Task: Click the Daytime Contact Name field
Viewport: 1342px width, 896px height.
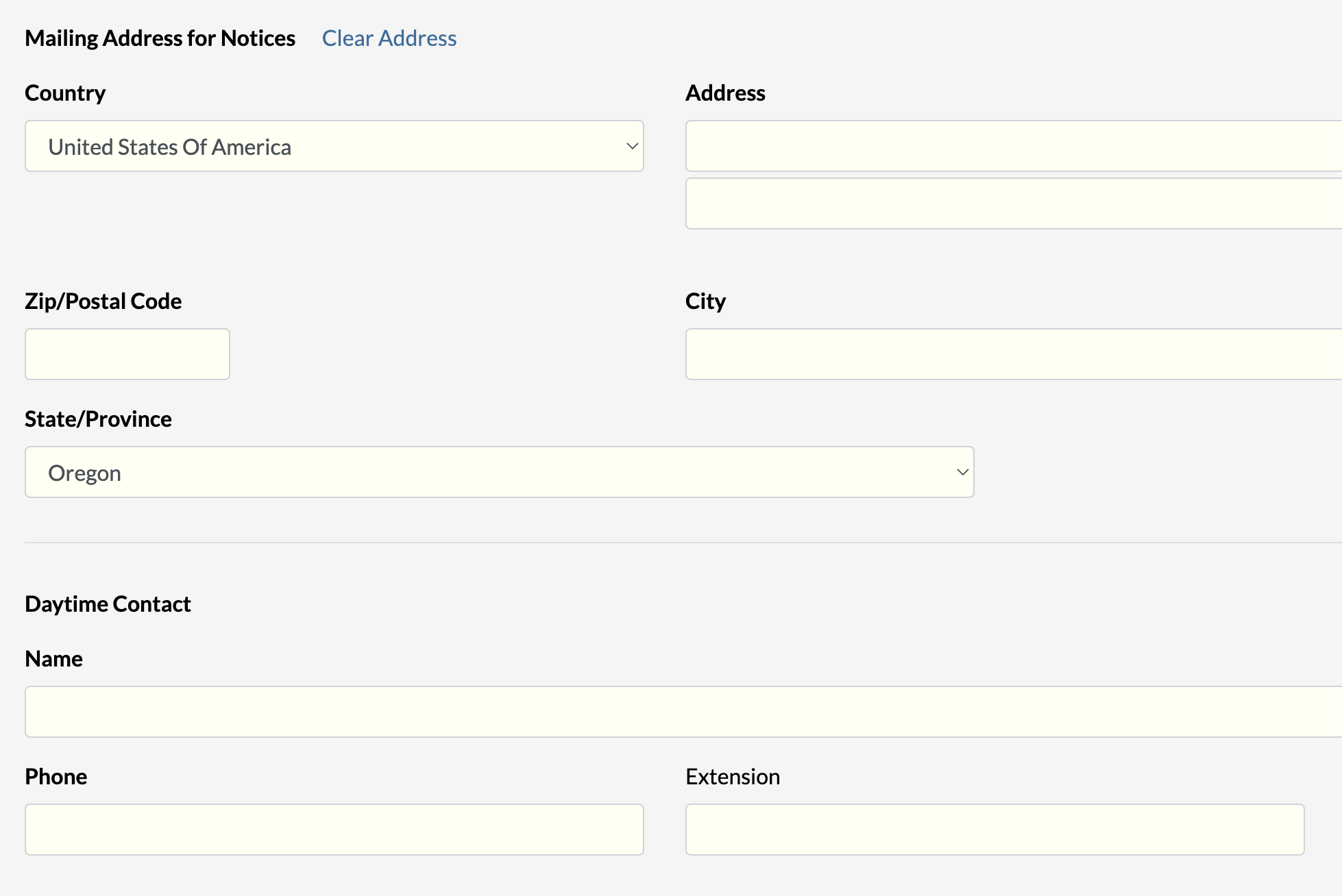Action: [683, 712]
